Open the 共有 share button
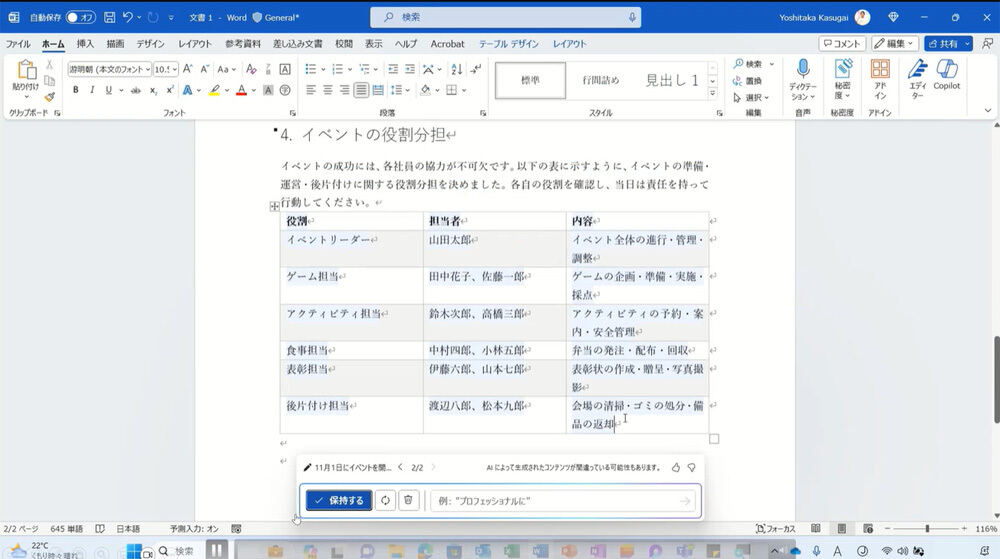The height and width of the screenshot is (559, 1000). click(x=943, y=43)
